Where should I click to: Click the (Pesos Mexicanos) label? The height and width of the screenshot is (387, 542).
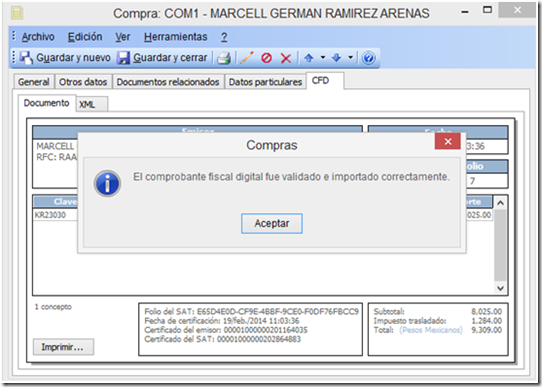pos(431,330)
